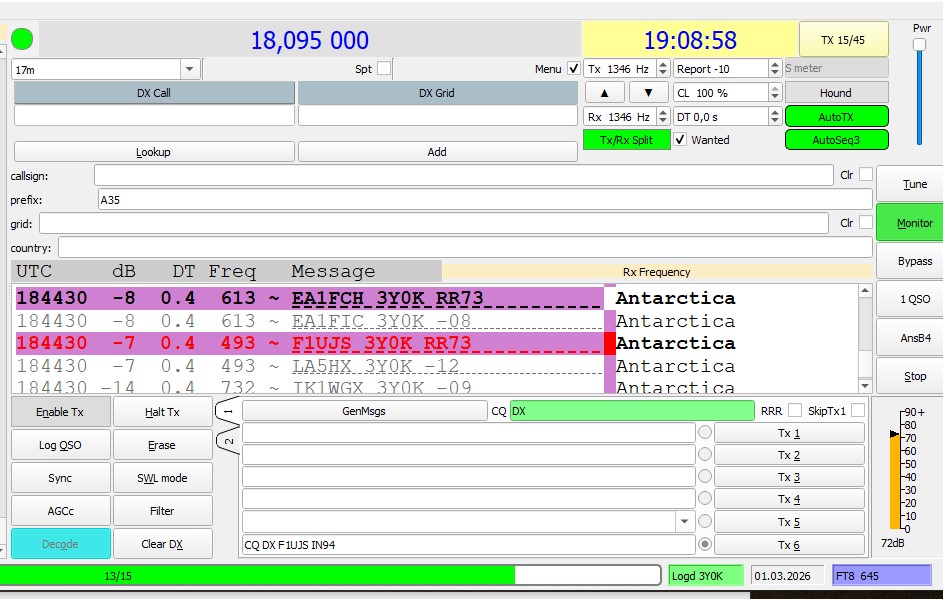Screen dimensions: 943x599
Task: Select the F1UJS 3Y0K RR73 message row
Action: click(436, 343)
